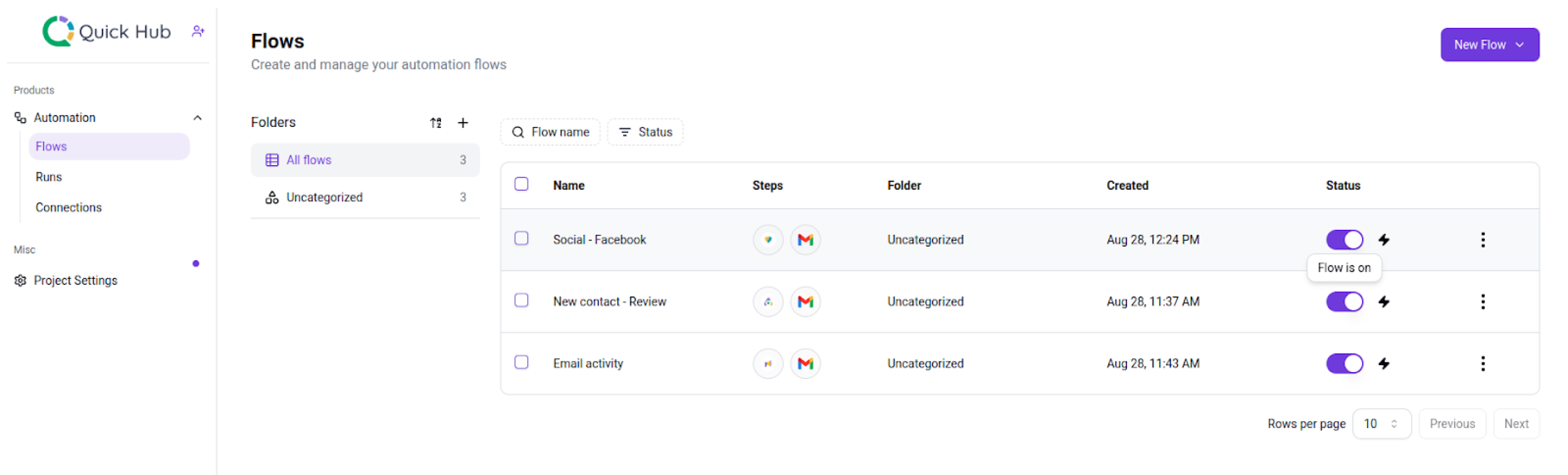
Task: Collapse the Automation section
Action: point(197,118)
